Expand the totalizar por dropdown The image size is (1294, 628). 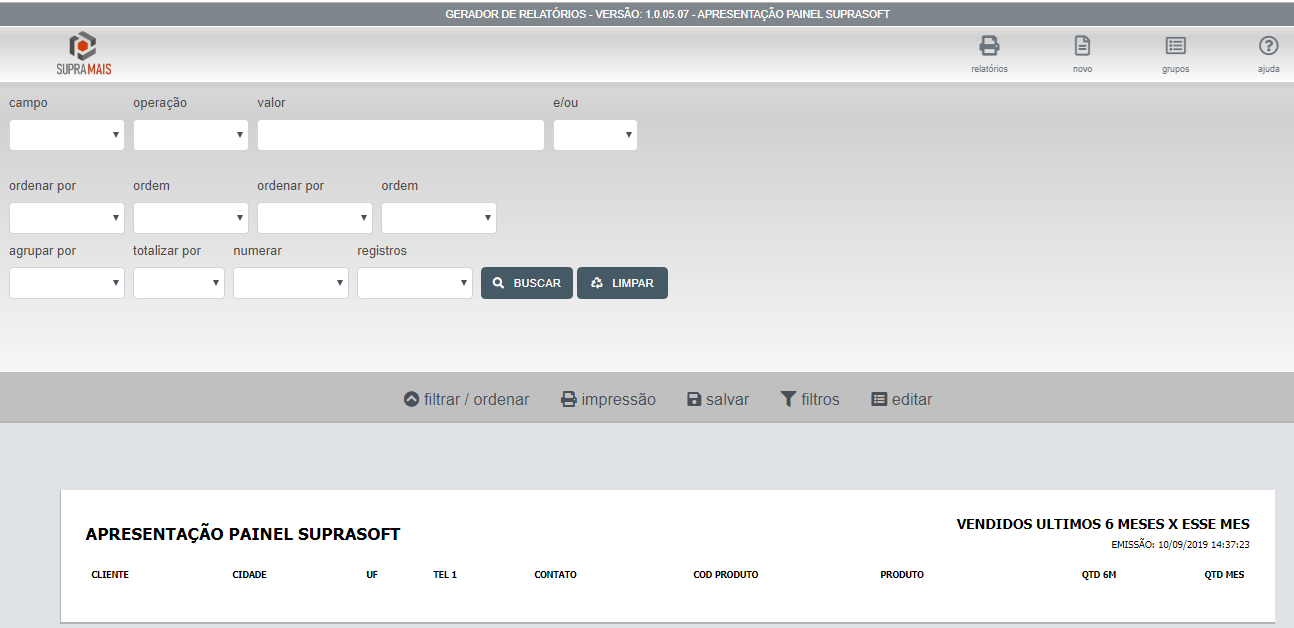tap(179, 283)
